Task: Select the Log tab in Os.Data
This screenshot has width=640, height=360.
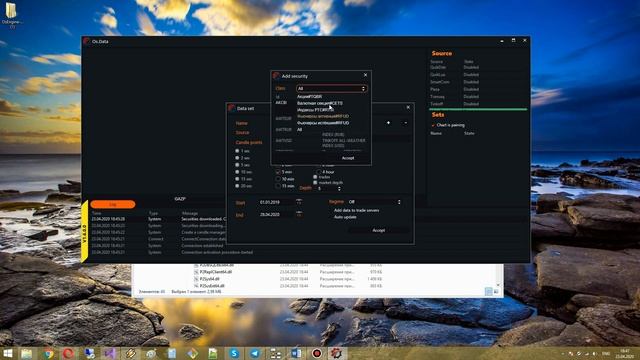Action: [x=113, y=204]
